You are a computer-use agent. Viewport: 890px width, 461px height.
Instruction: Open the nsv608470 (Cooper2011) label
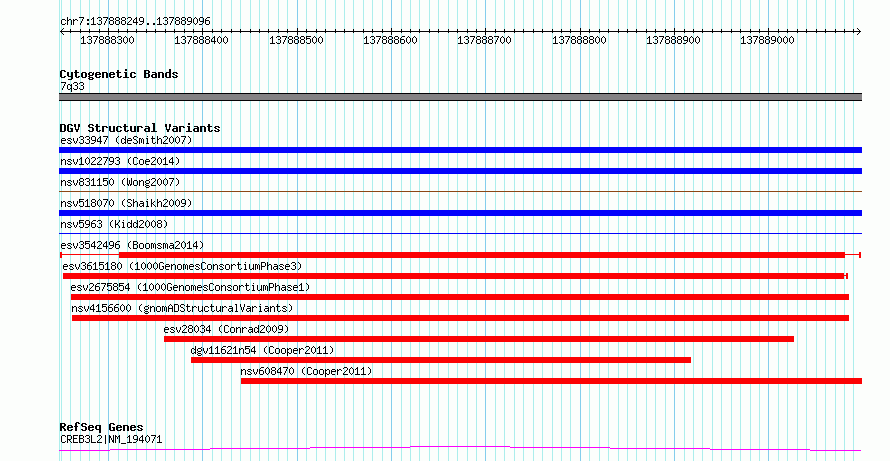pos(306,371)
